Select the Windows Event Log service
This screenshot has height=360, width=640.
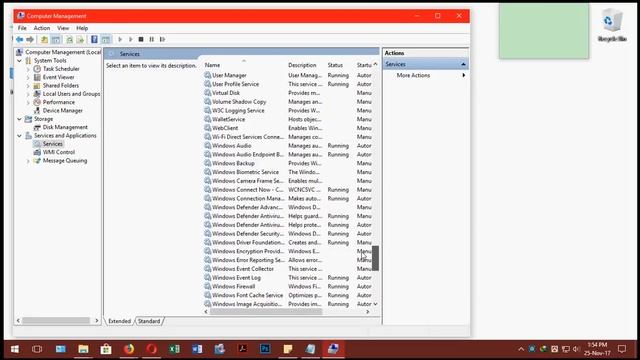tap(236, 278)
